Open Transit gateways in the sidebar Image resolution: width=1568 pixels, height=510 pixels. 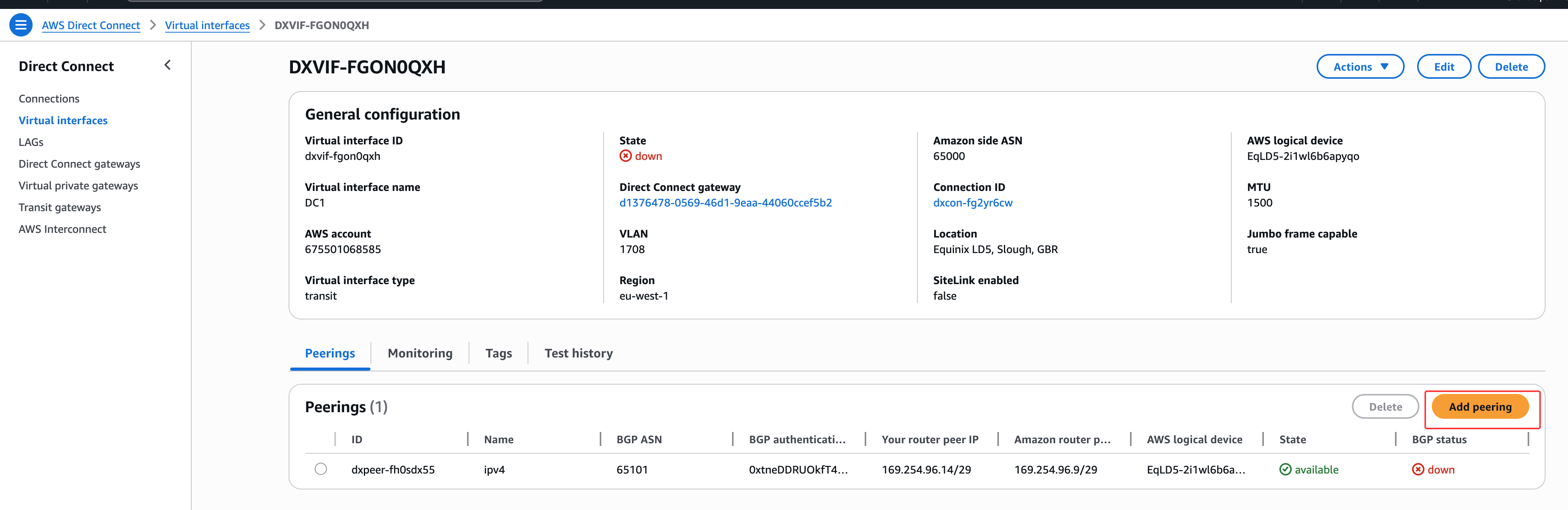pos(60,207)
